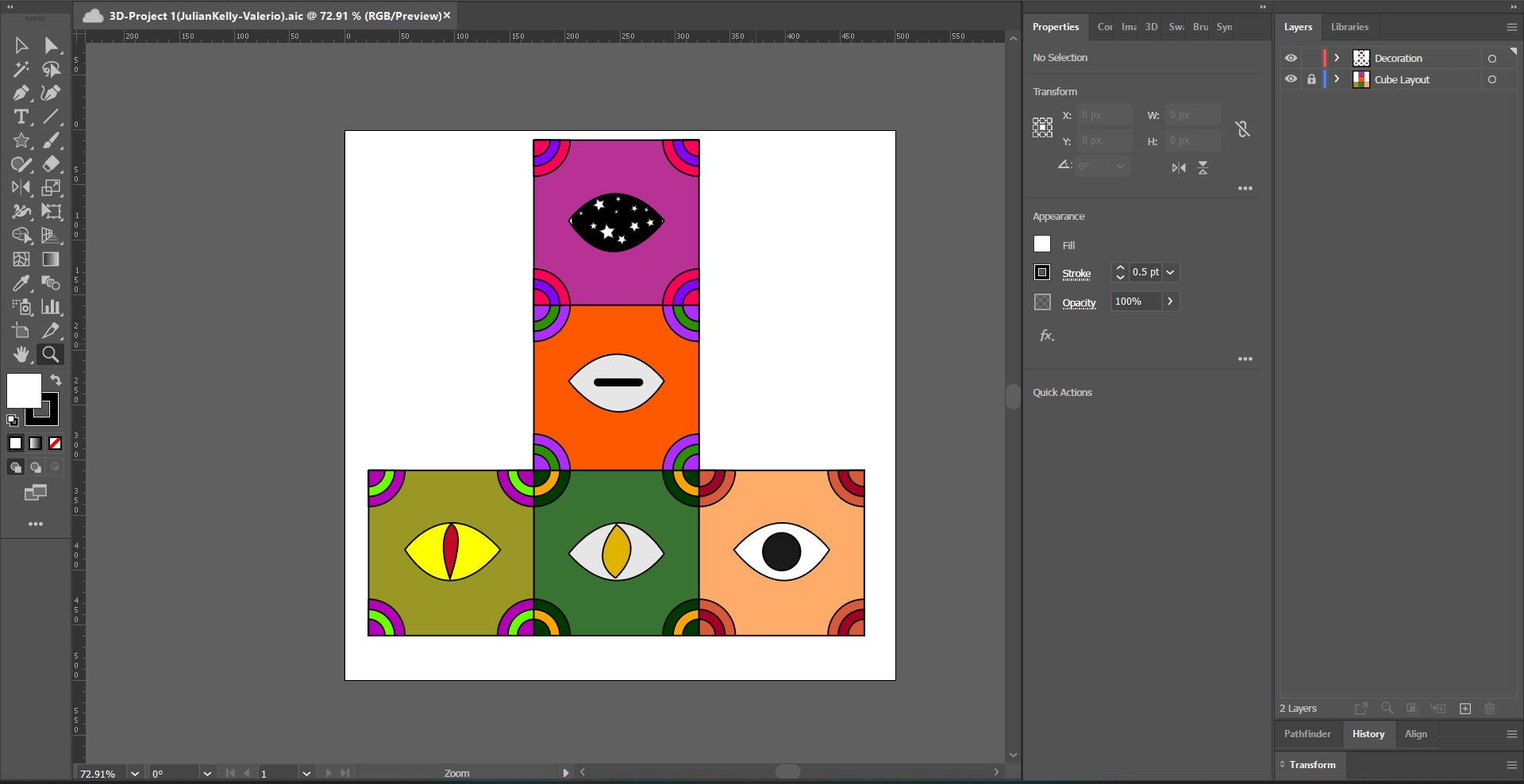The height and width of the screenshot is (784, 1524).
Task: Unlock the Cube Layout layer
Action: 1311,79
